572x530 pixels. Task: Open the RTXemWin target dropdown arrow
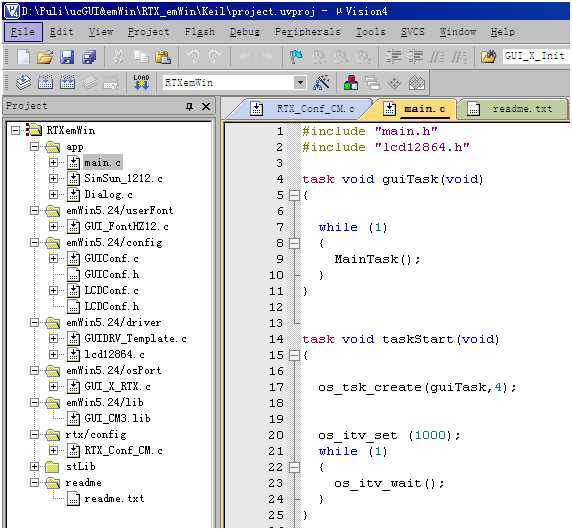[x=300, y=82]
